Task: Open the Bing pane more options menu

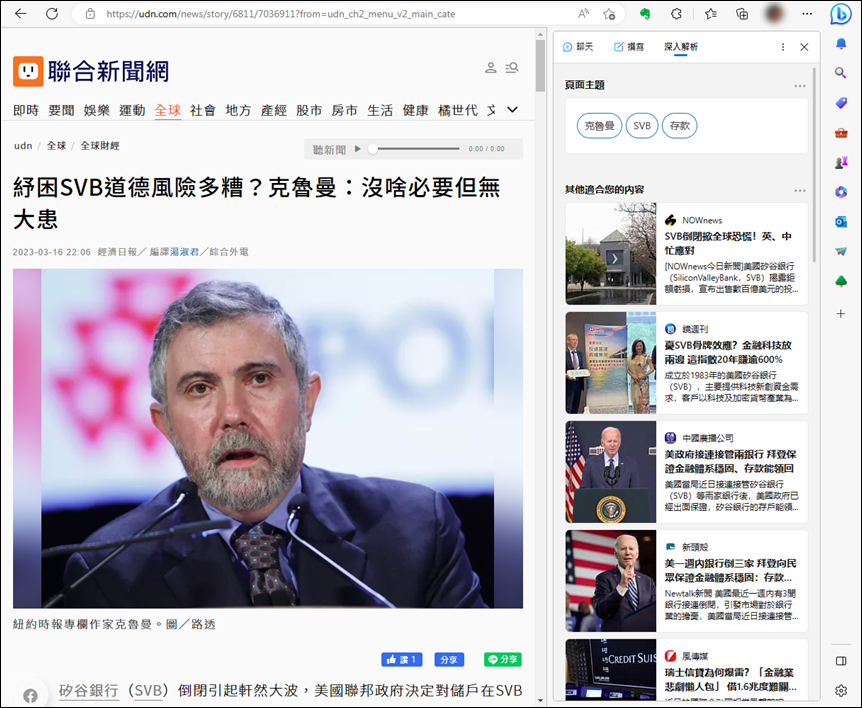Action: (x=783, y=47)
